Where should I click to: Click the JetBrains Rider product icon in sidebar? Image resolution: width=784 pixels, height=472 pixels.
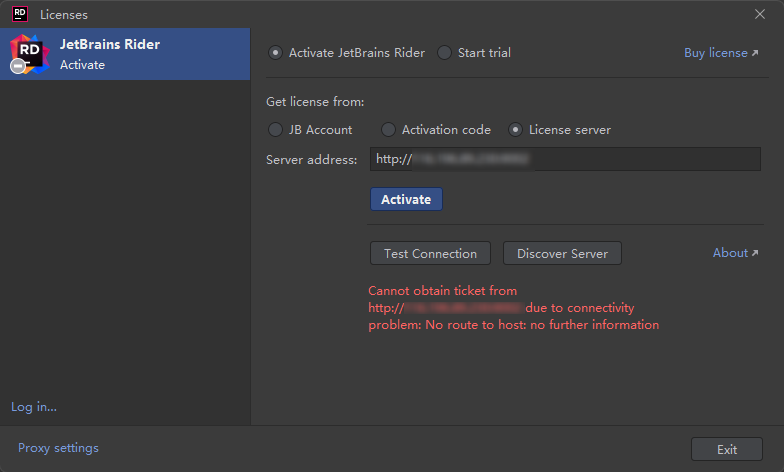tap(29, 54)
